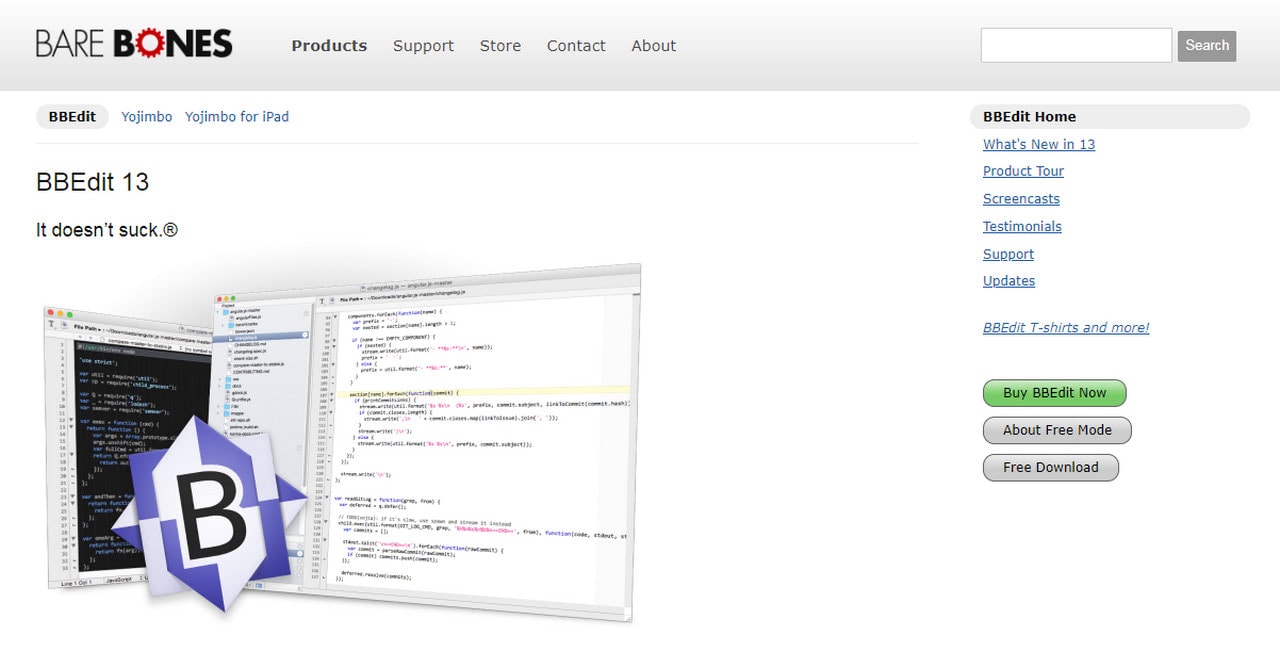
Task: Click the Bare Bones logo
Action: (x=134, y=44)
